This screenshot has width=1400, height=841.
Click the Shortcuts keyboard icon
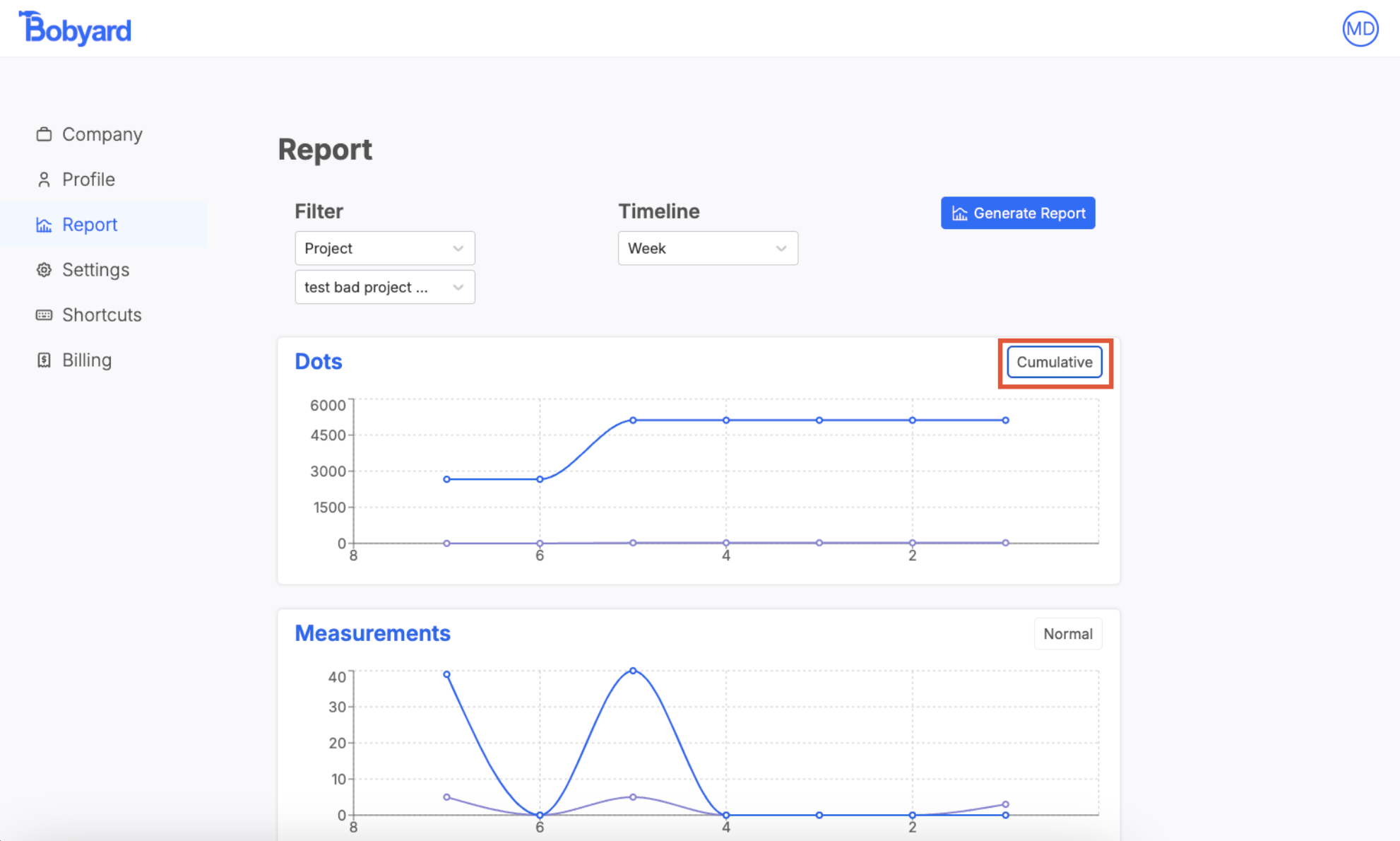click(44, 315)
